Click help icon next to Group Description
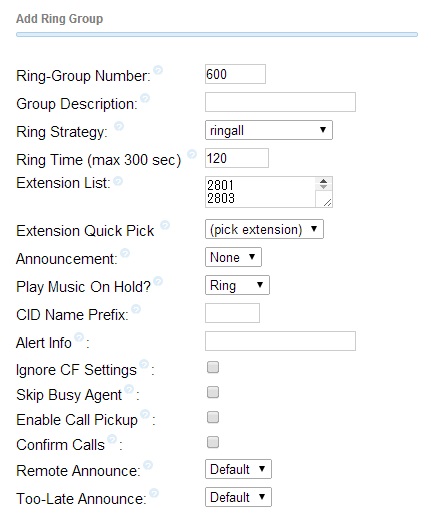Image resolution: width=431 pixels, height=518 pixels. point(145,98)
